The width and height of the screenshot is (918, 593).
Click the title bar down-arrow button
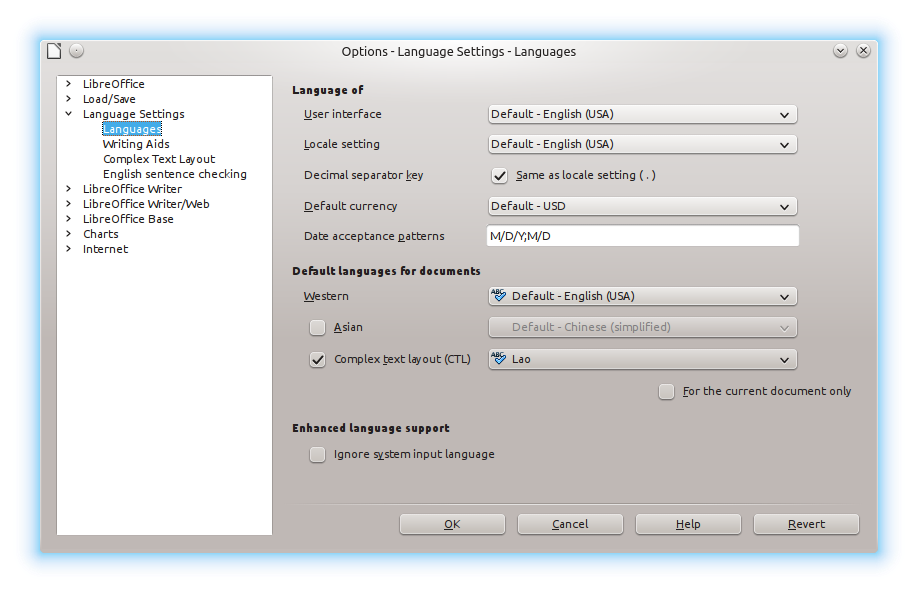pyautogui.click(x=840, y=51)
